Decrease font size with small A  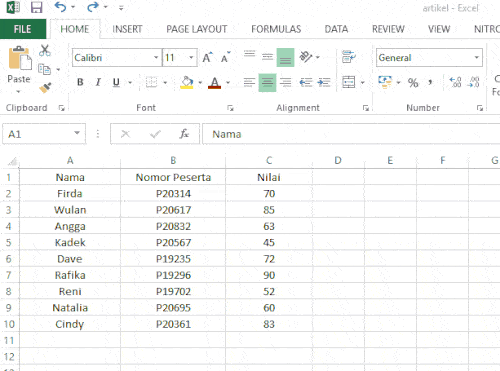[226, 57]
